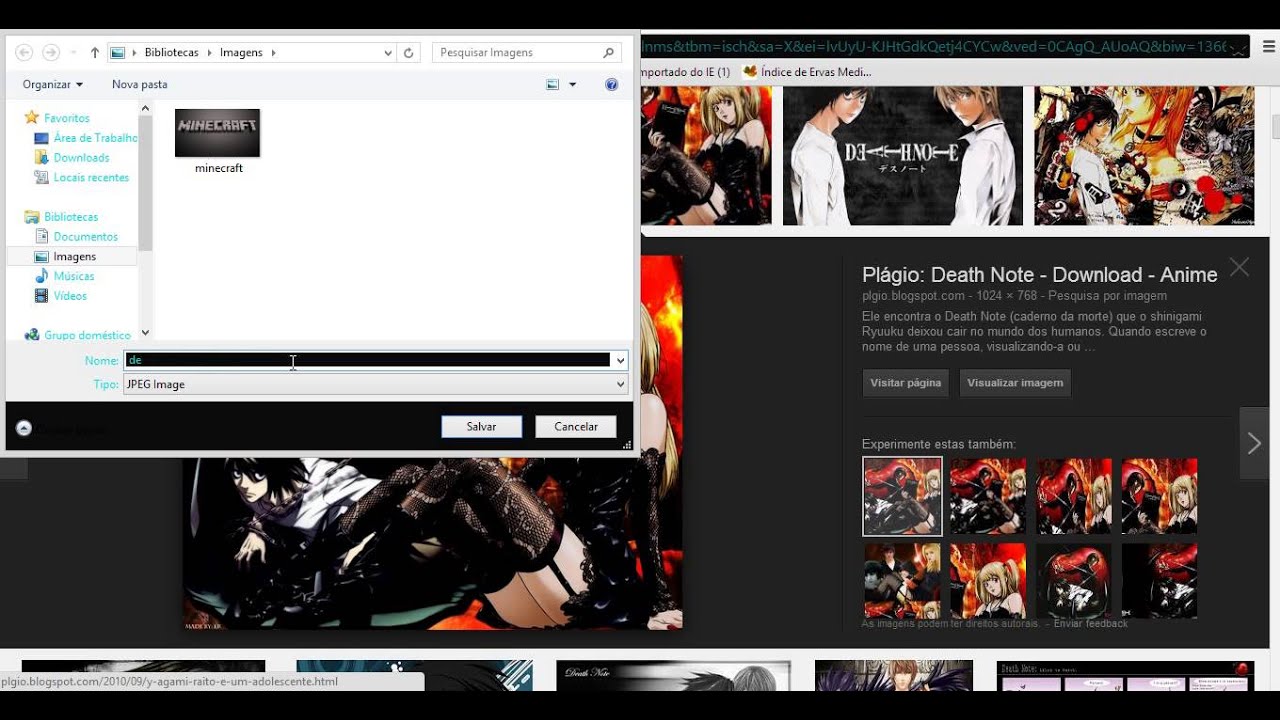The width and height of the screenshot is (1280, 720).
Task: Open the Tipo JPEG Image dropdown
Action: pos(375,384)
